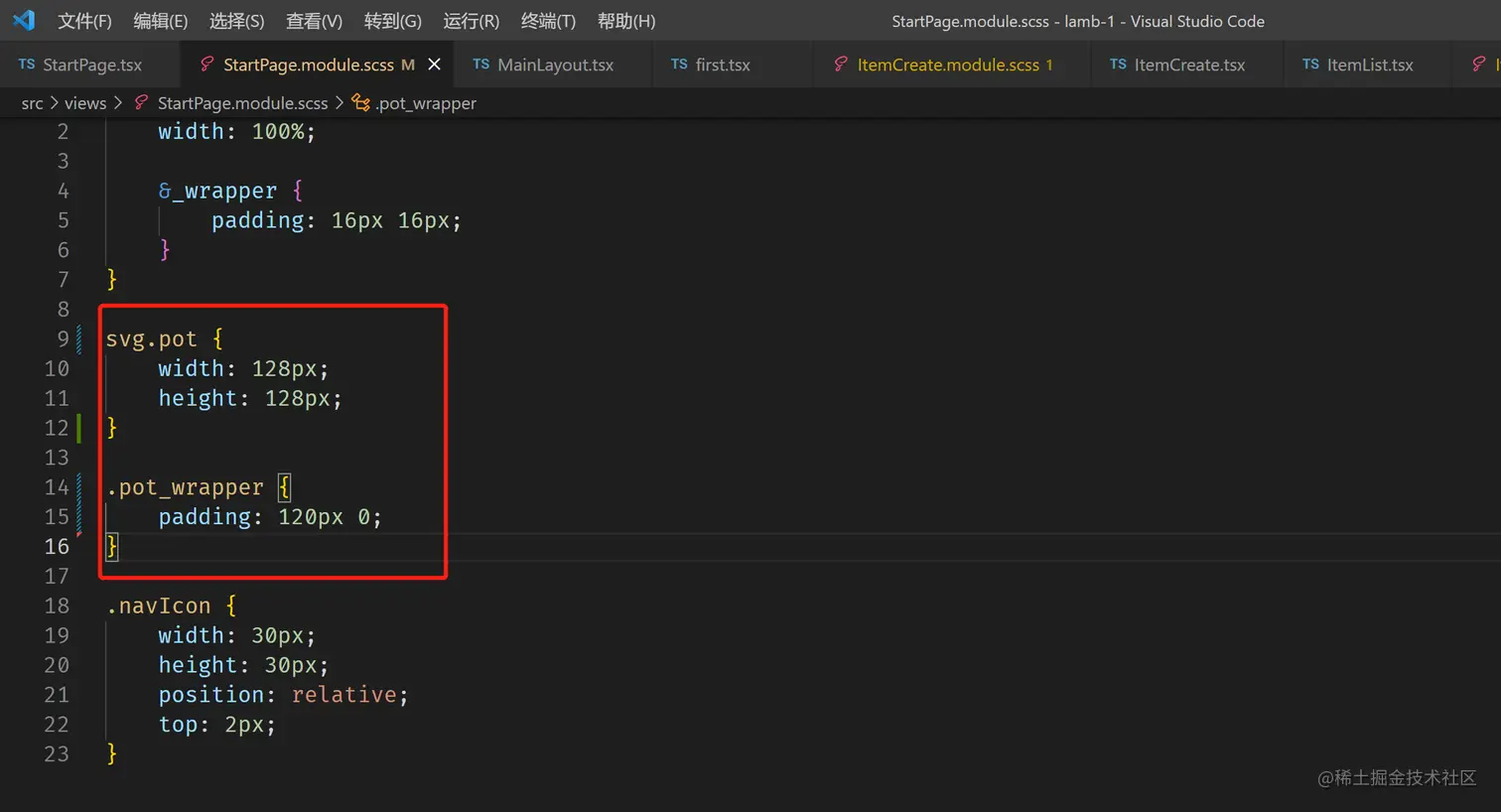Open the 终端(T) menu
The image size is (1501, 812).
click(x=548, y=21)
